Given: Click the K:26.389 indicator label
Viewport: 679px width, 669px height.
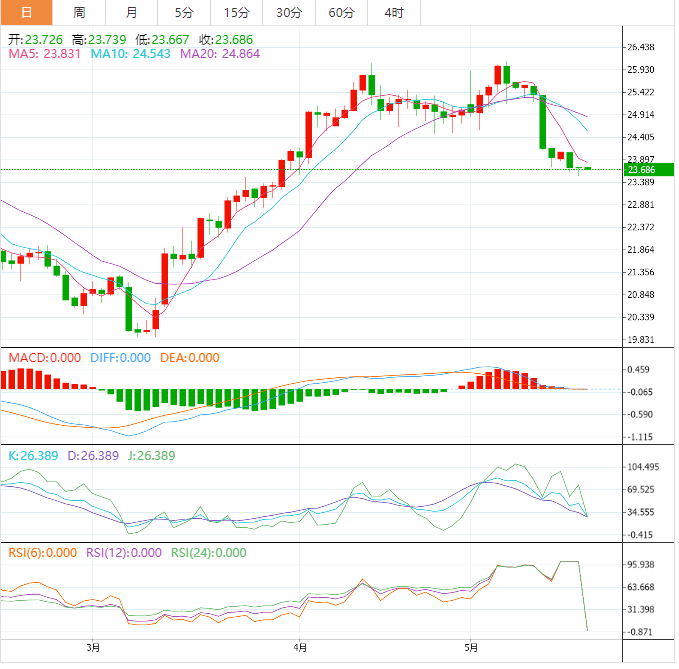Looking at the screenshot, I should pos(33,456).
